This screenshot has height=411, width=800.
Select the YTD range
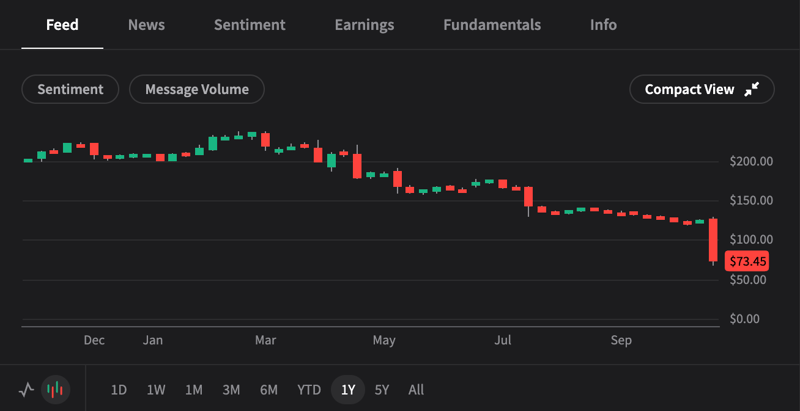[x=309, y=390]
